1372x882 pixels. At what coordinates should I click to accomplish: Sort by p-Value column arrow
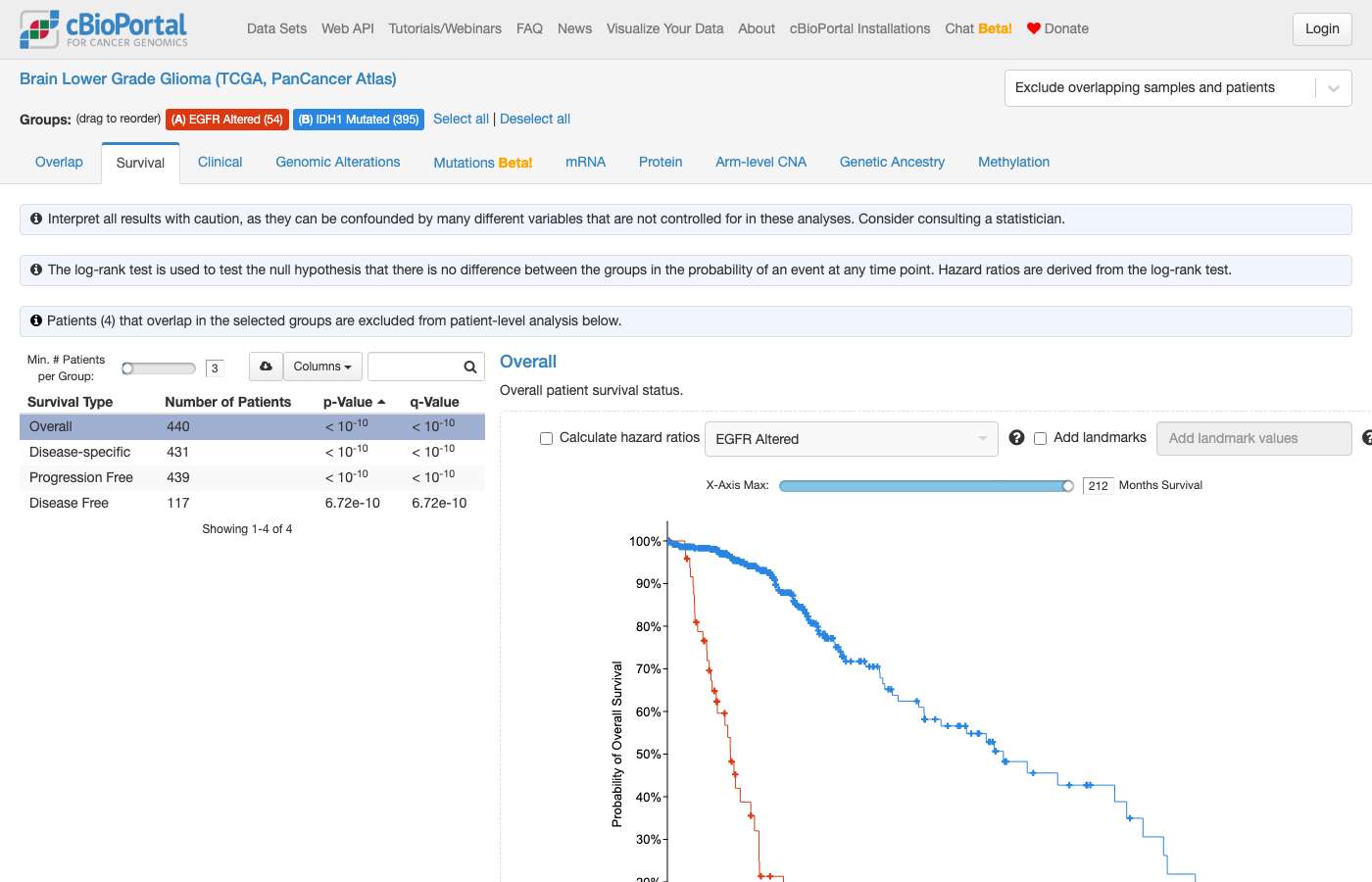coord(381,402)
